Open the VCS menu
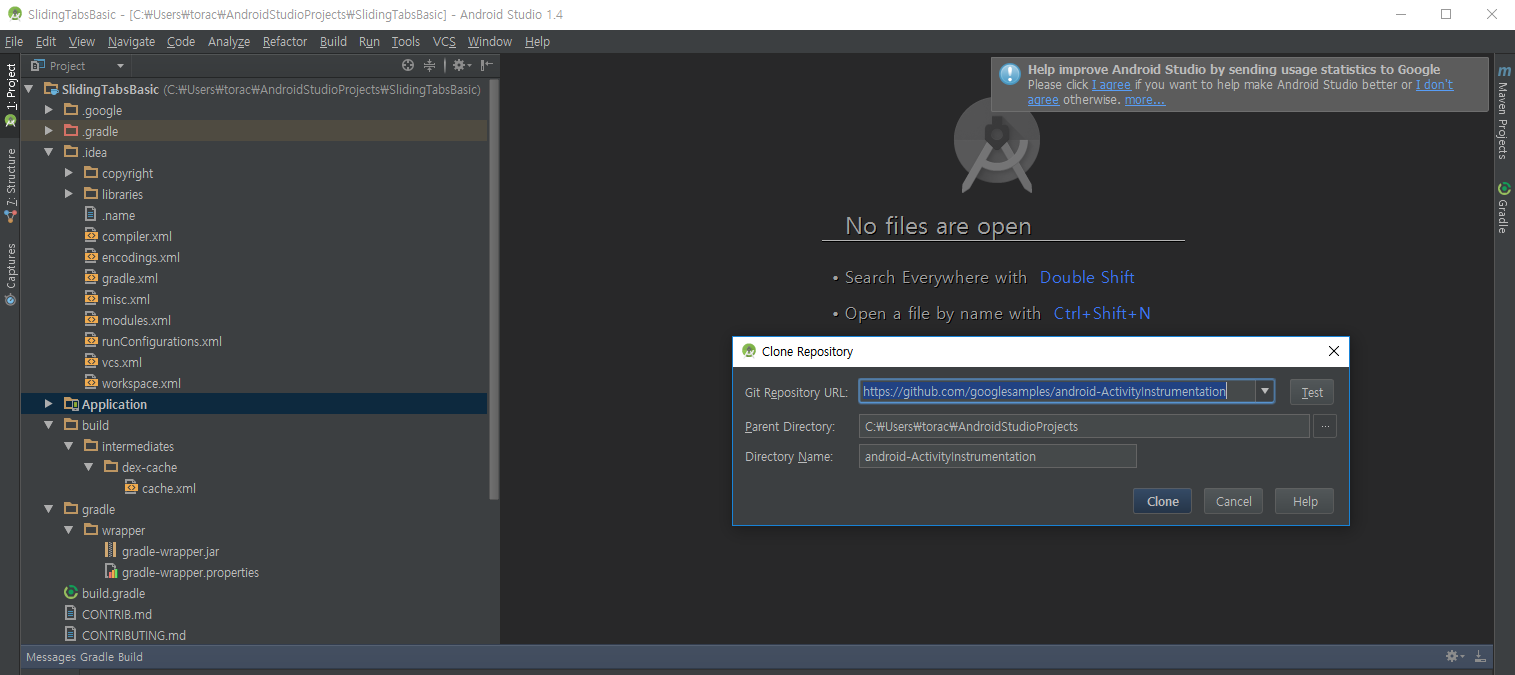This screenshot has height=675, width=1515. coord(444,42)
